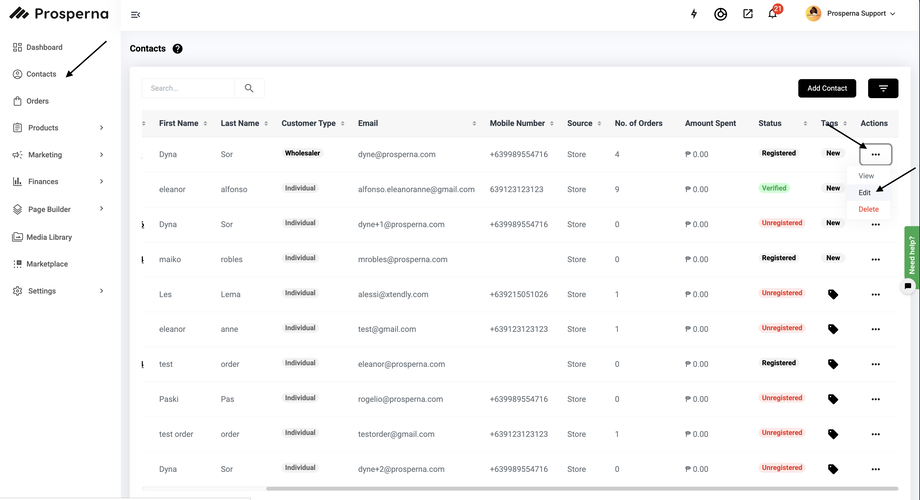Click the help question mark beside Contacts
Screen dimensions: 920x500
pos(178,49)
